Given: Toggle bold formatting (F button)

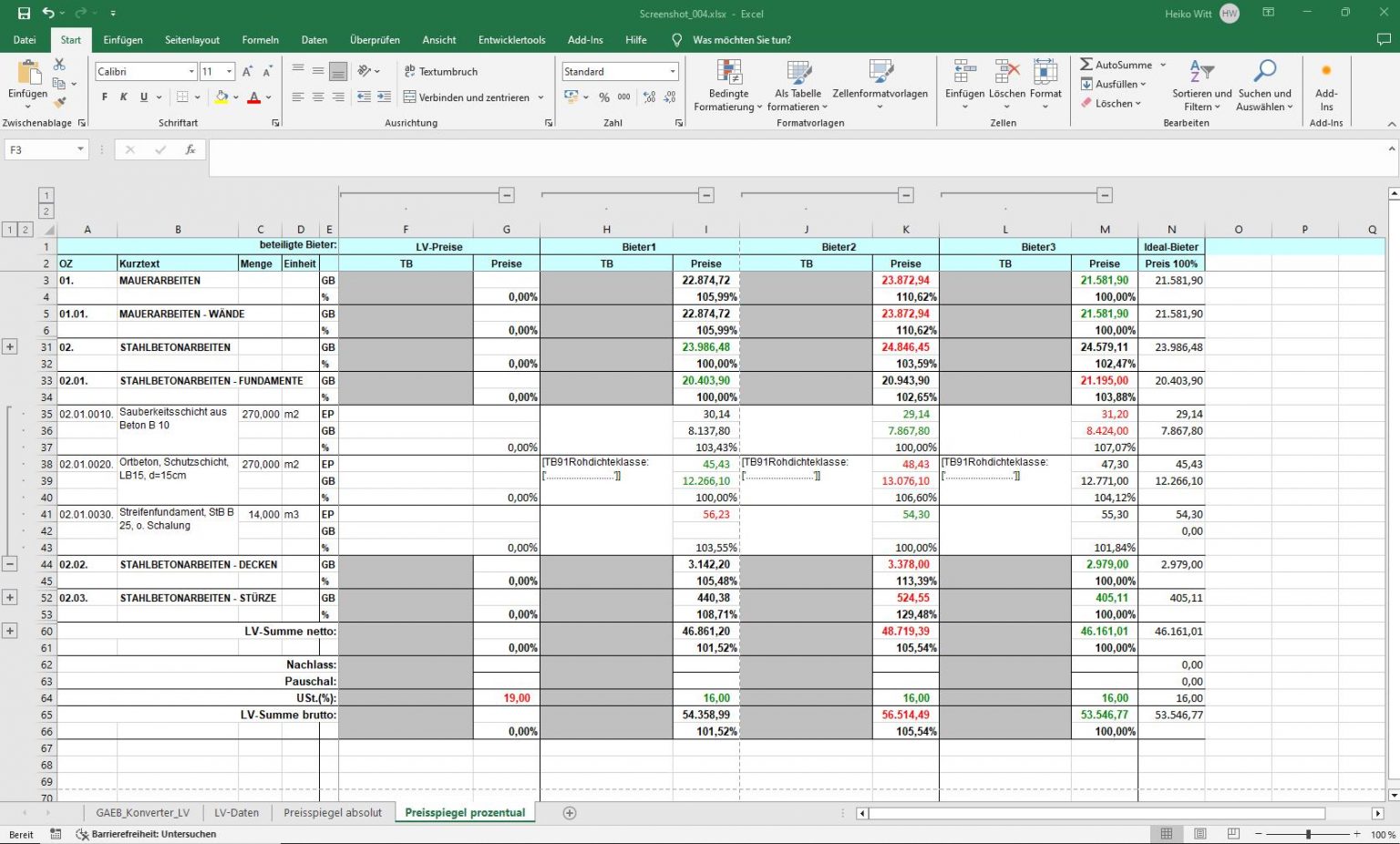Looking at the screenshot, I should click(105, 98).
